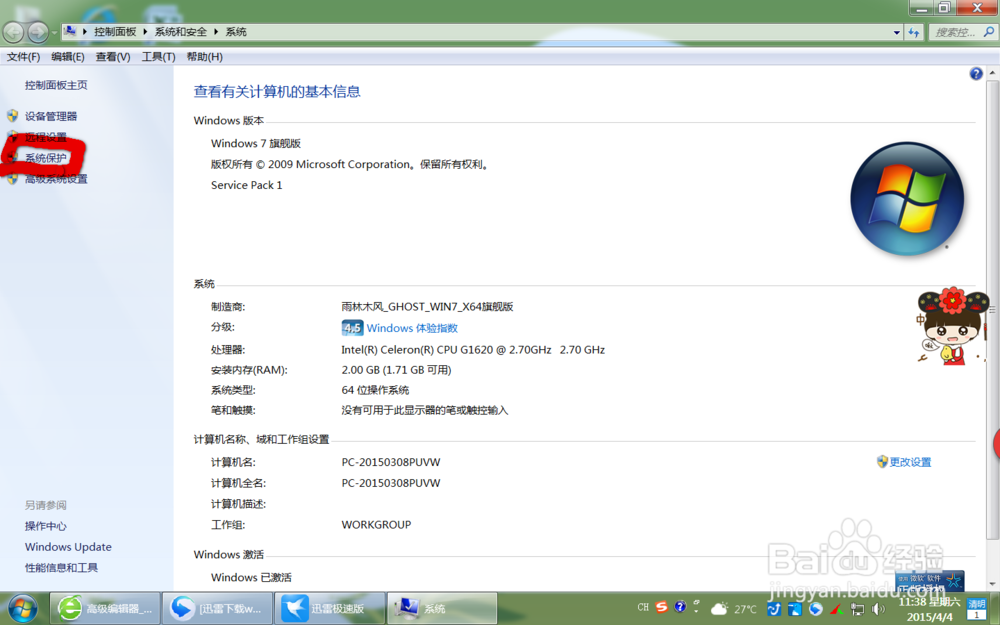Open 系统保护 in the sidebar
Screen dimensions: 1000x625
point(45,158)
